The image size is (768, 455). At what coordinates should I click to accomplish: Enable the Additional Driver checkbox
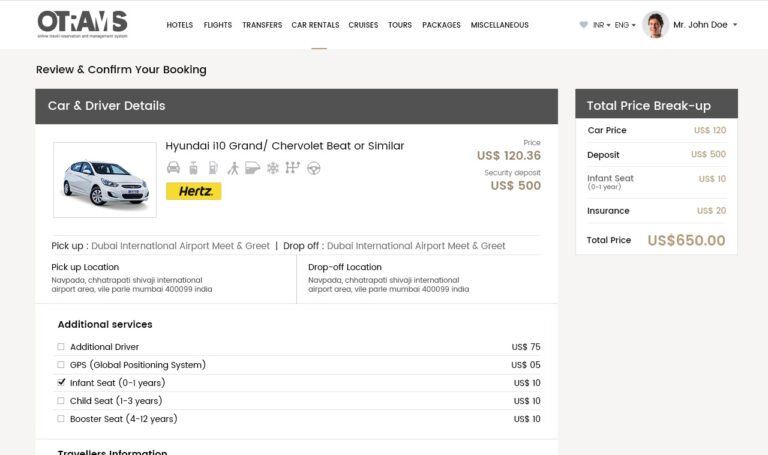[61, 347]
